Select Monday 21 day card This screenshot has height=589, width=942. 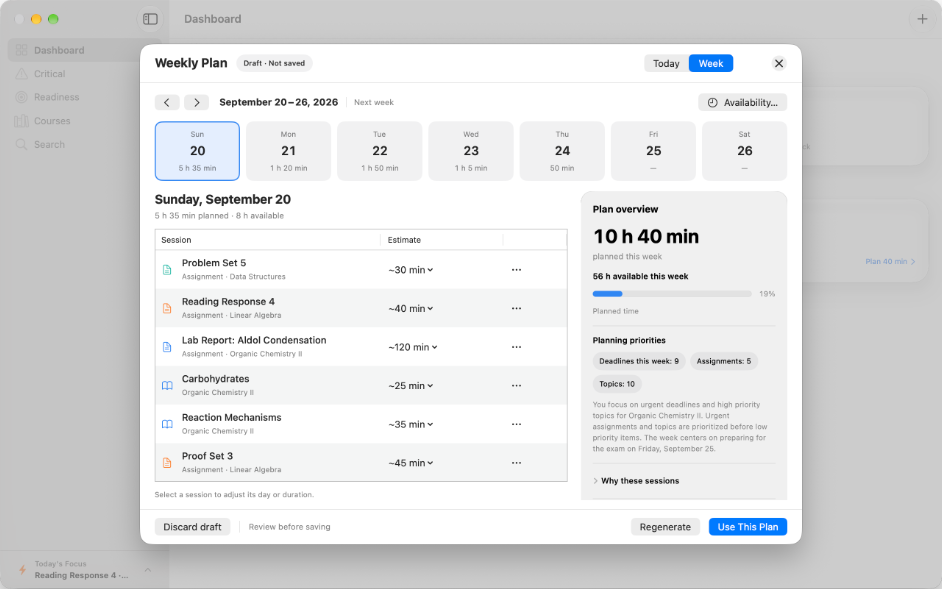[288, 151]
